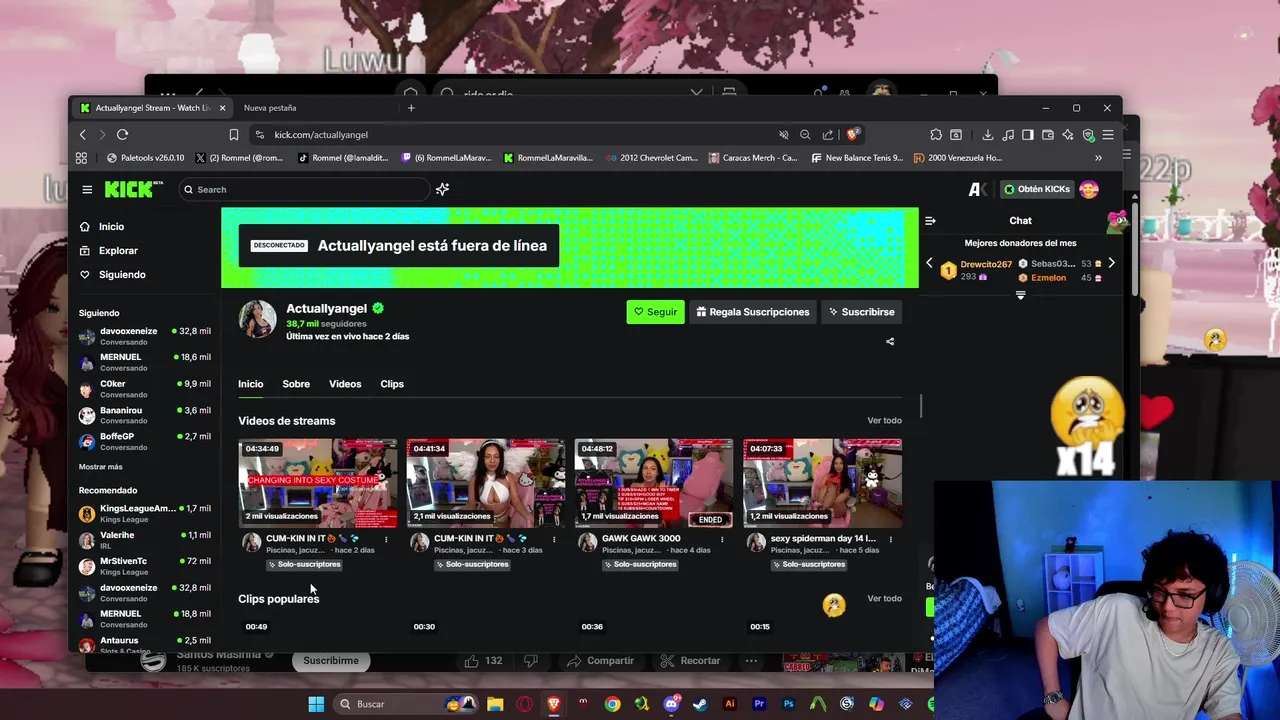Image resolution: width=1280 pixels, height=720 pixels.
Task: Bookmark this page icon
Action: pyautogui.click(x=234, y=135)
